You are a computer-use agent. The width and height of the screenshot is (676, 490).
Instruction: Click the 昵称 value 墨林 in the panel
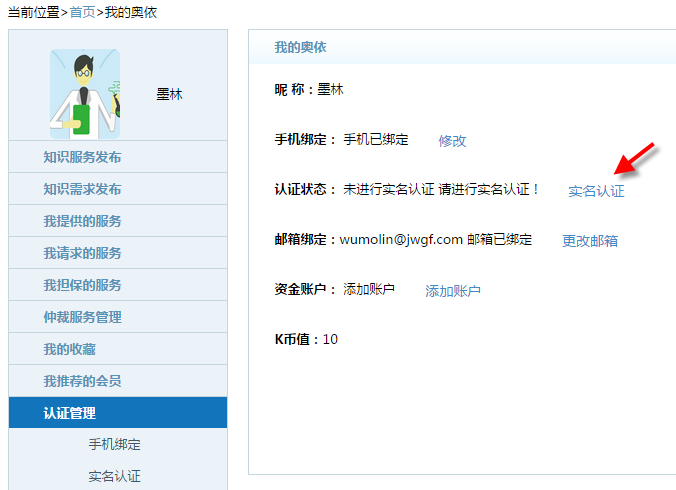[330, 89]
